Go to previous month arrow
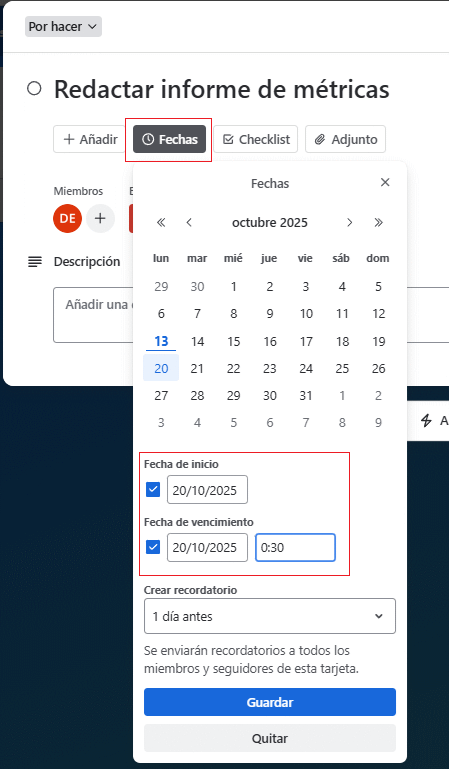 point(189,223)
